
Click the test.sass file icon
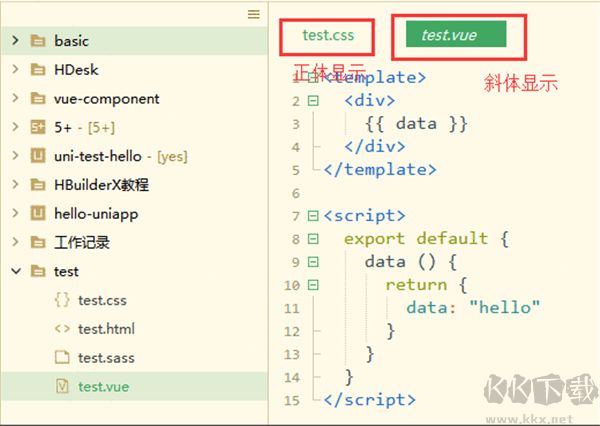point(61,358)
